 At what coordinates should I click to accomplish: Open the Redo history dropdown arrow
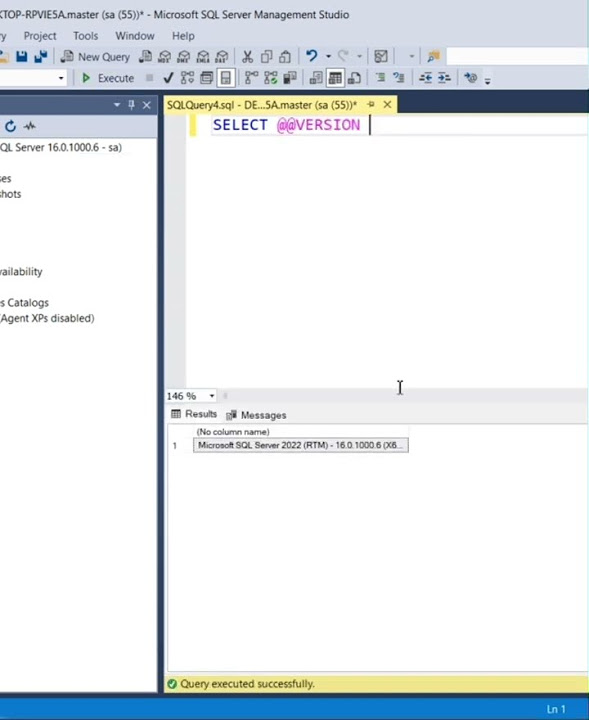coord(359,56)
